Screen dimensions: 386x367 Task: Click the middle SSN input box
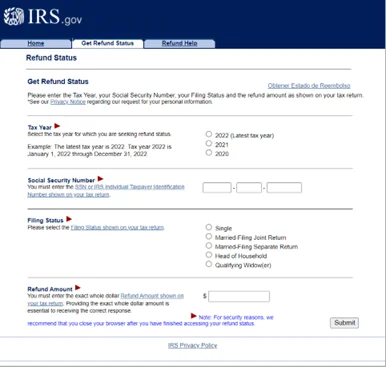(249, 188)
